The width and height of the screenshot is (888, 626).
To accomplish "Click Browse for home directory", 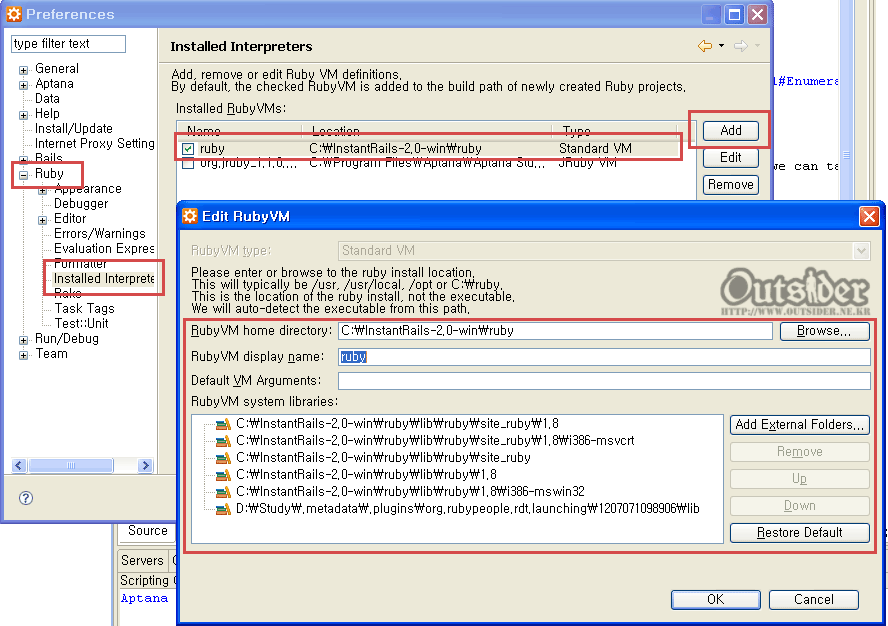I will point(824,331).
